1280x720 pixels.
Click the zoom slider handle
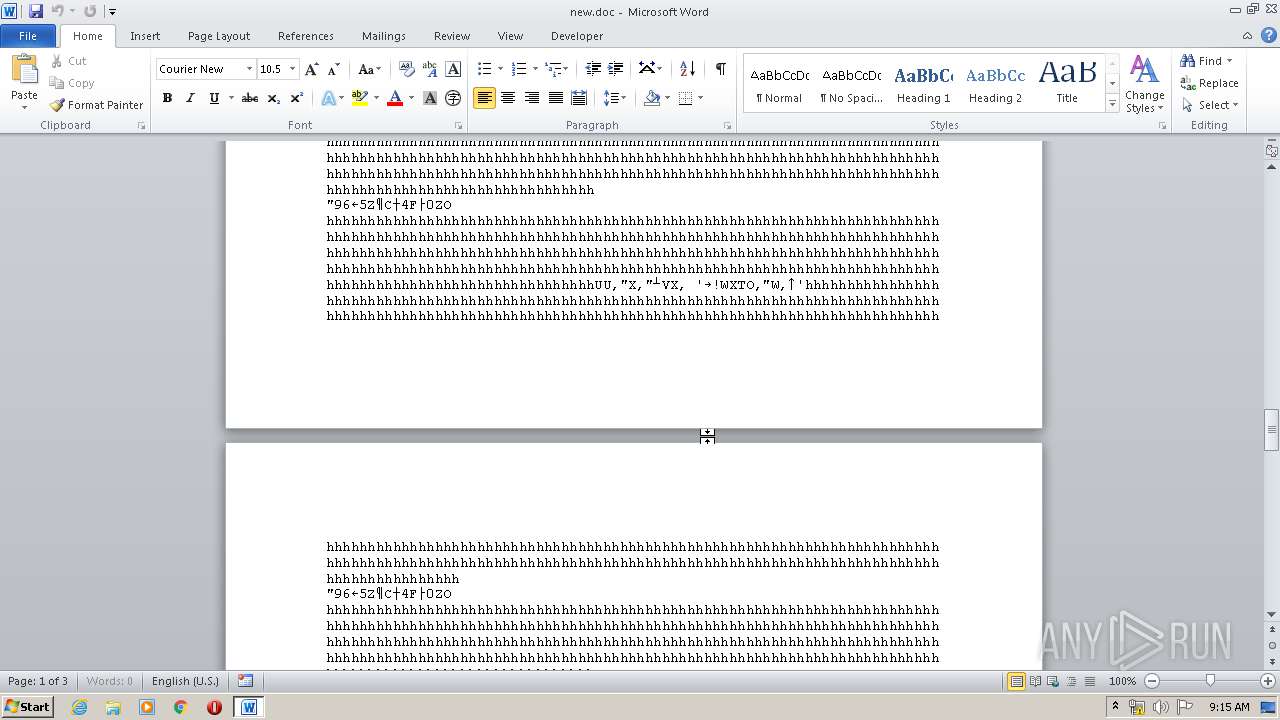click(x=1210, y=681)
